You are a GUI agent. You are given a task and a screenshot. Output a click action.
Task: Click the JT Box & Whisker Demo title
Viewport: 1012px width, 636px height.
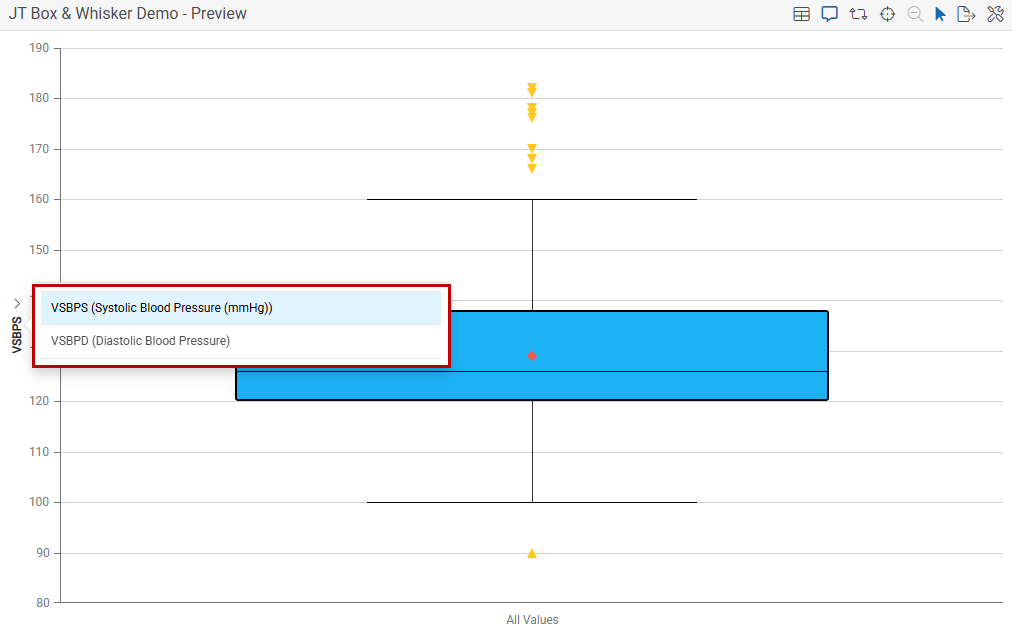coord(128,14)
